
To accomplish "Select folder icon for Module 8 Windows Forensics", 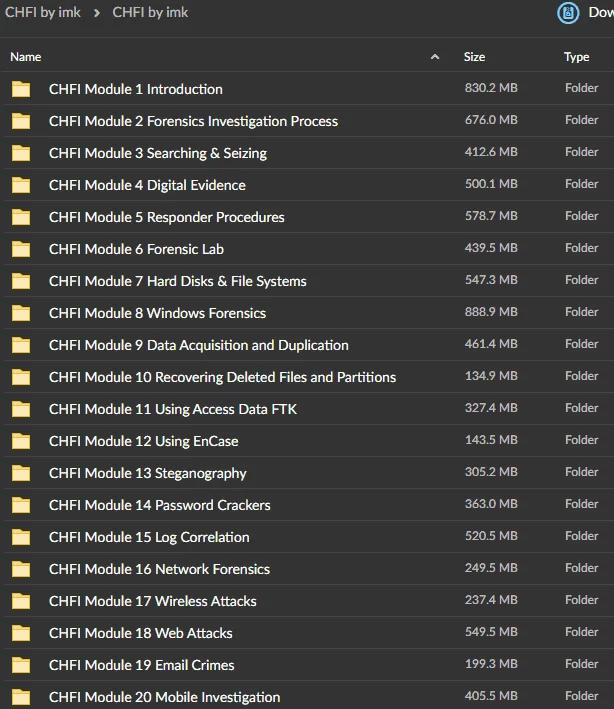I will (21, 313).
